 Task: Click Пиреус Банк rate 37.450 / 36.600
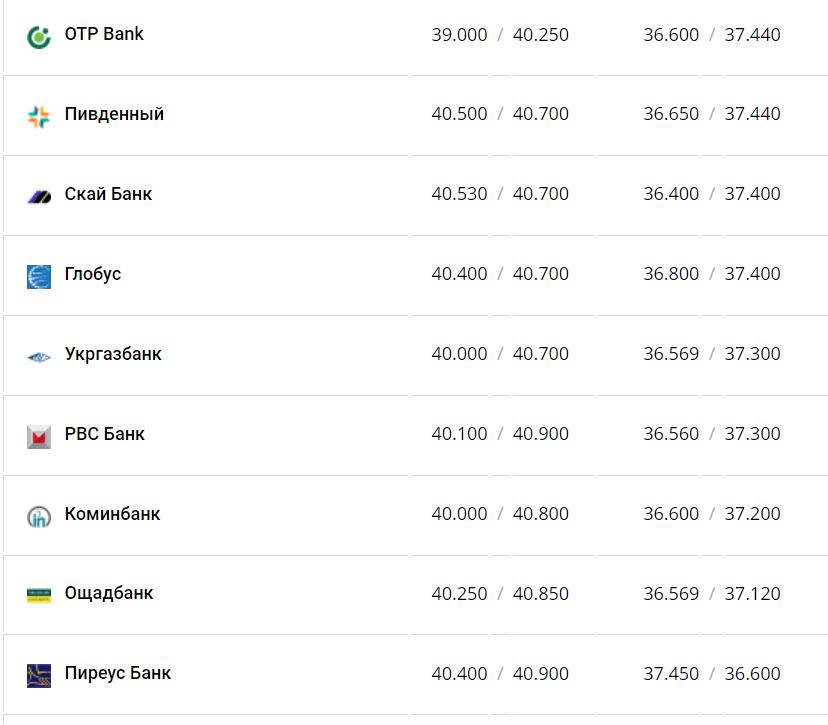pos(711,674)
